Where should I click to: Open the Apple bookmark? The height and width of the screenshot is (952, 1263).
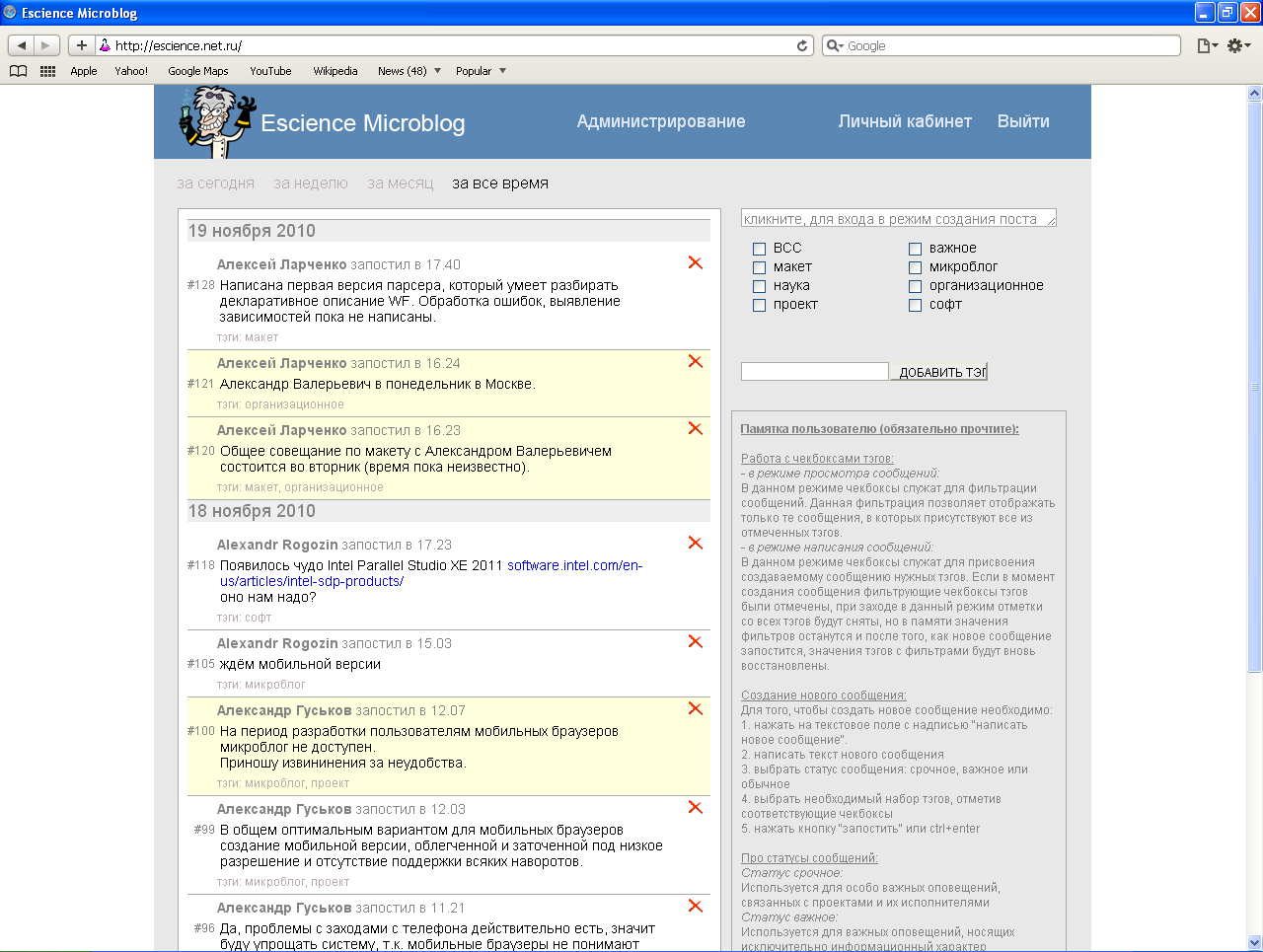(84, 71)
